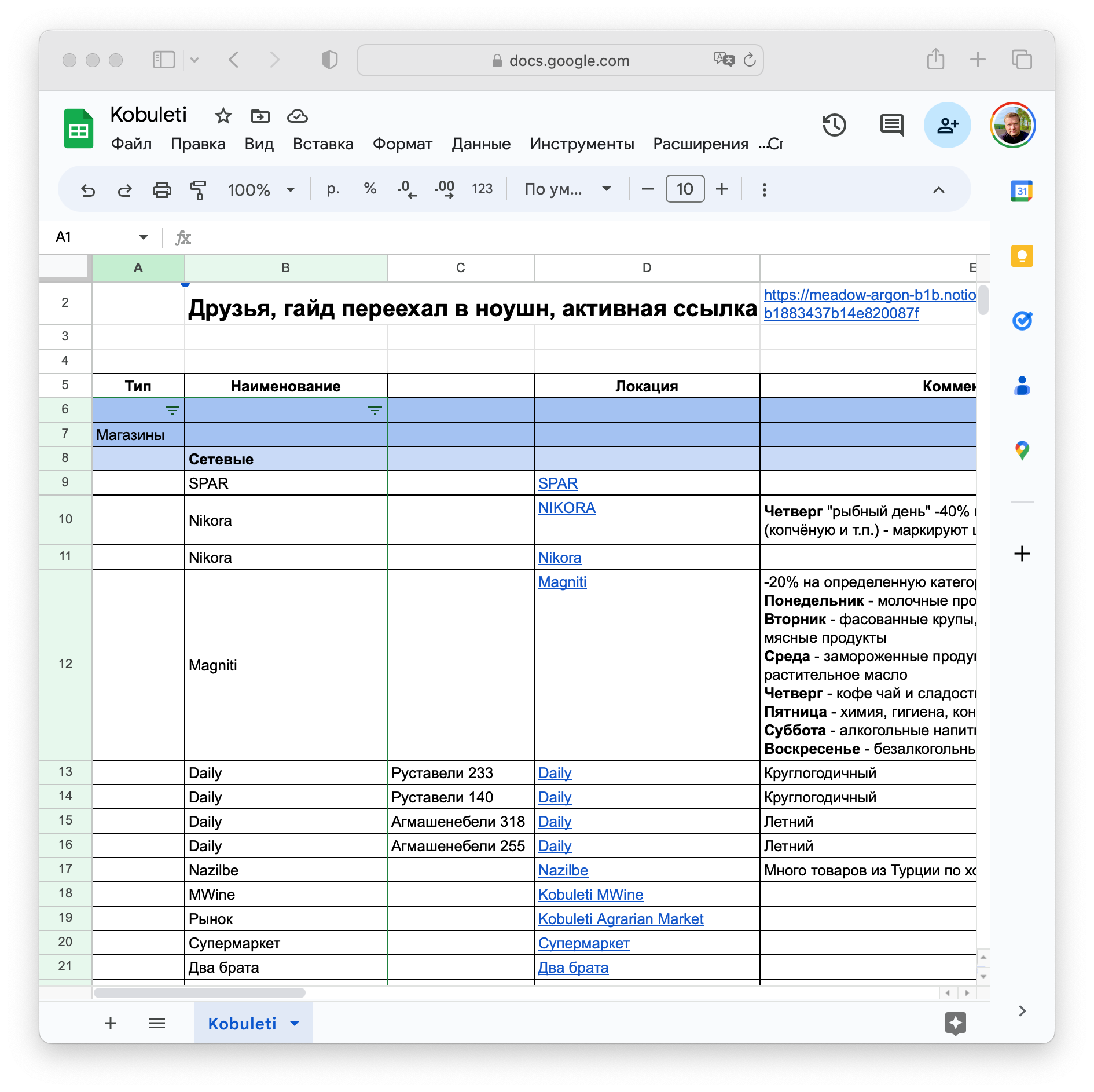
Task: Reload the page in Safari
Action: [749, 60]
